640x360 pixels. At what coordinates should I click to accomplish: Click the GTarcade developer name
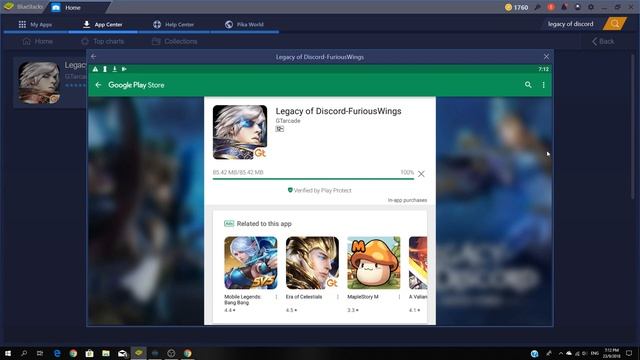click(x=288, y=121)
